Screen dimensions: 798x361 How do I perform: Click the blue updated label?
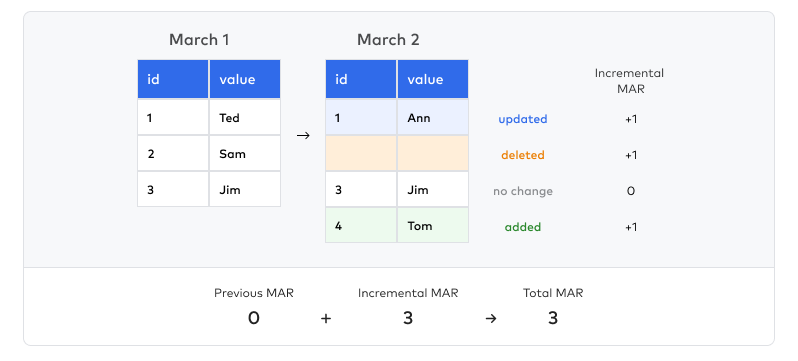click(523, 119)
